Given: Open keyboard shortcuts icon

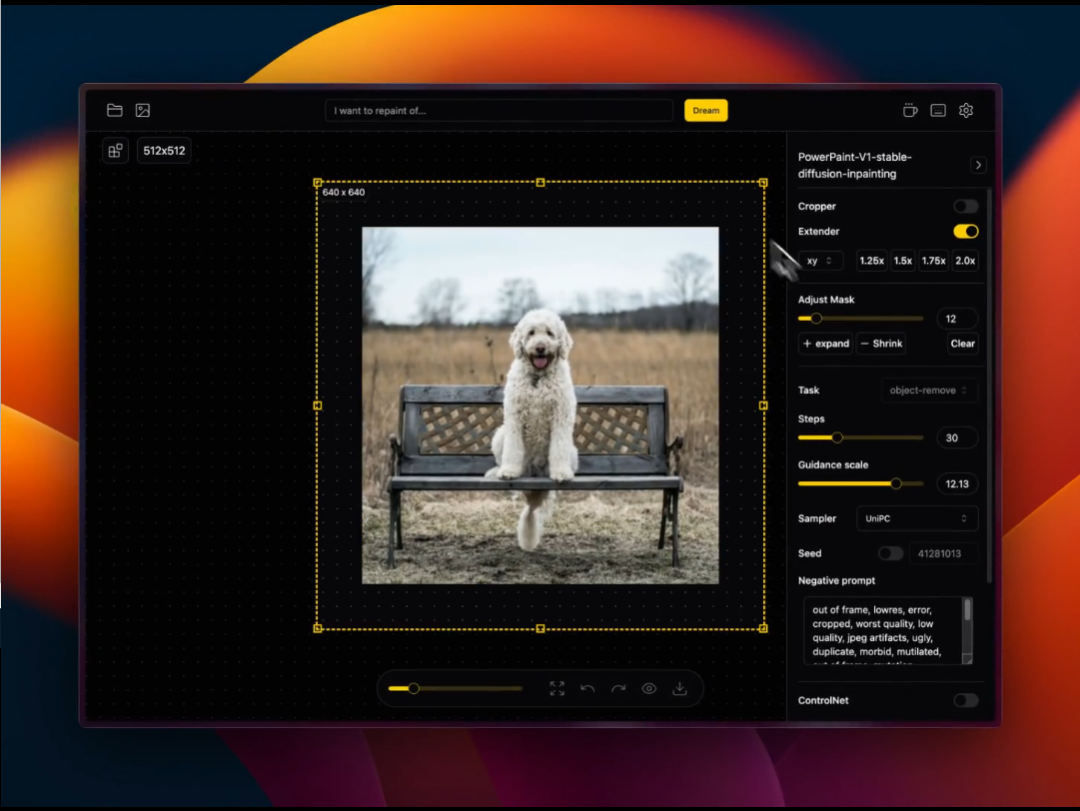Looking at the screenshot, I should pos(938,111).
